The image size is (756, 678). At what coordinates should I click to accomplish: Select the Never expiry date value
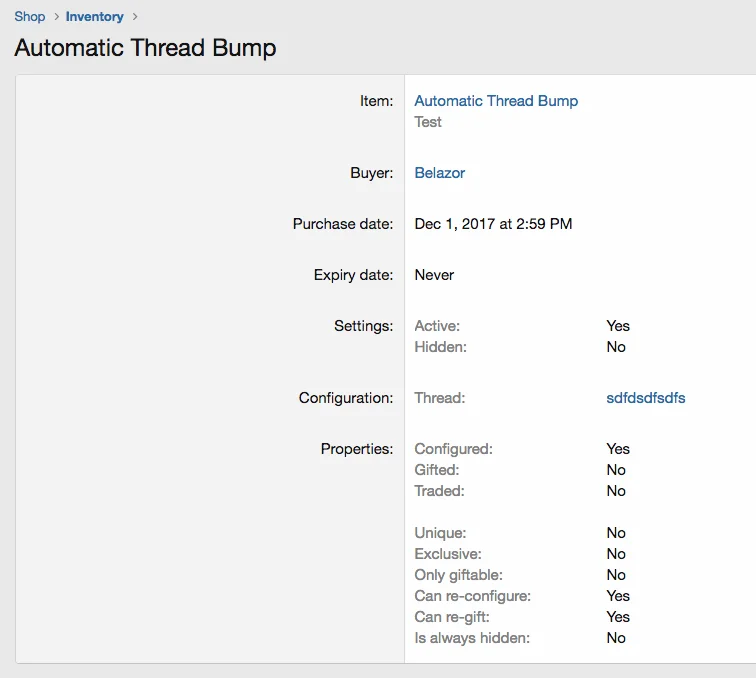pos(434,275)
